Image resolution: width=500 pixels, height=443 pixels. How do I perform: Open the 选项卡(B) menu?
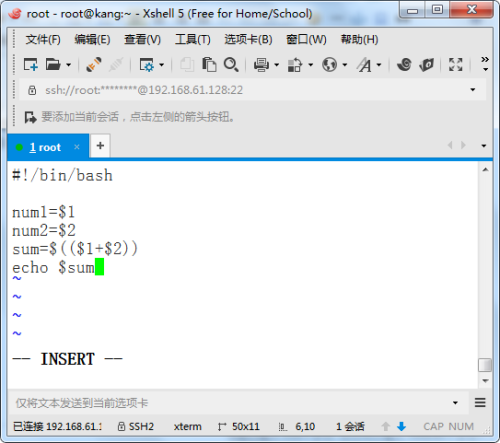click(x=248, y=39)
